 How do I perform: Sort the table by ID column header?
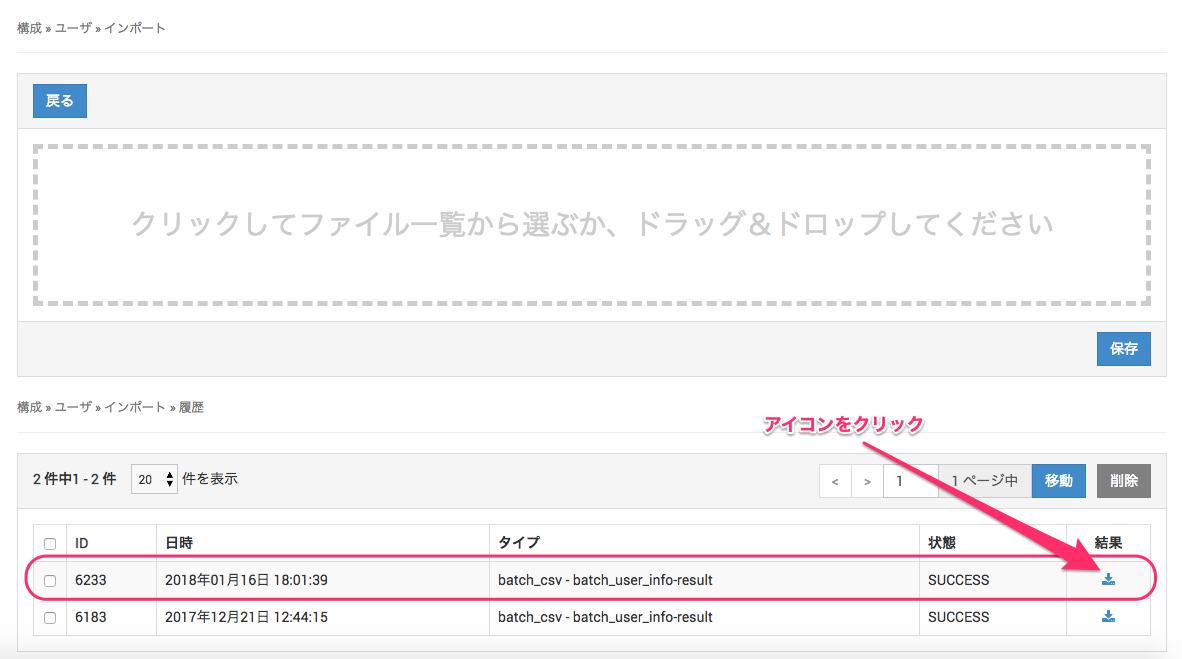(83, 543)
